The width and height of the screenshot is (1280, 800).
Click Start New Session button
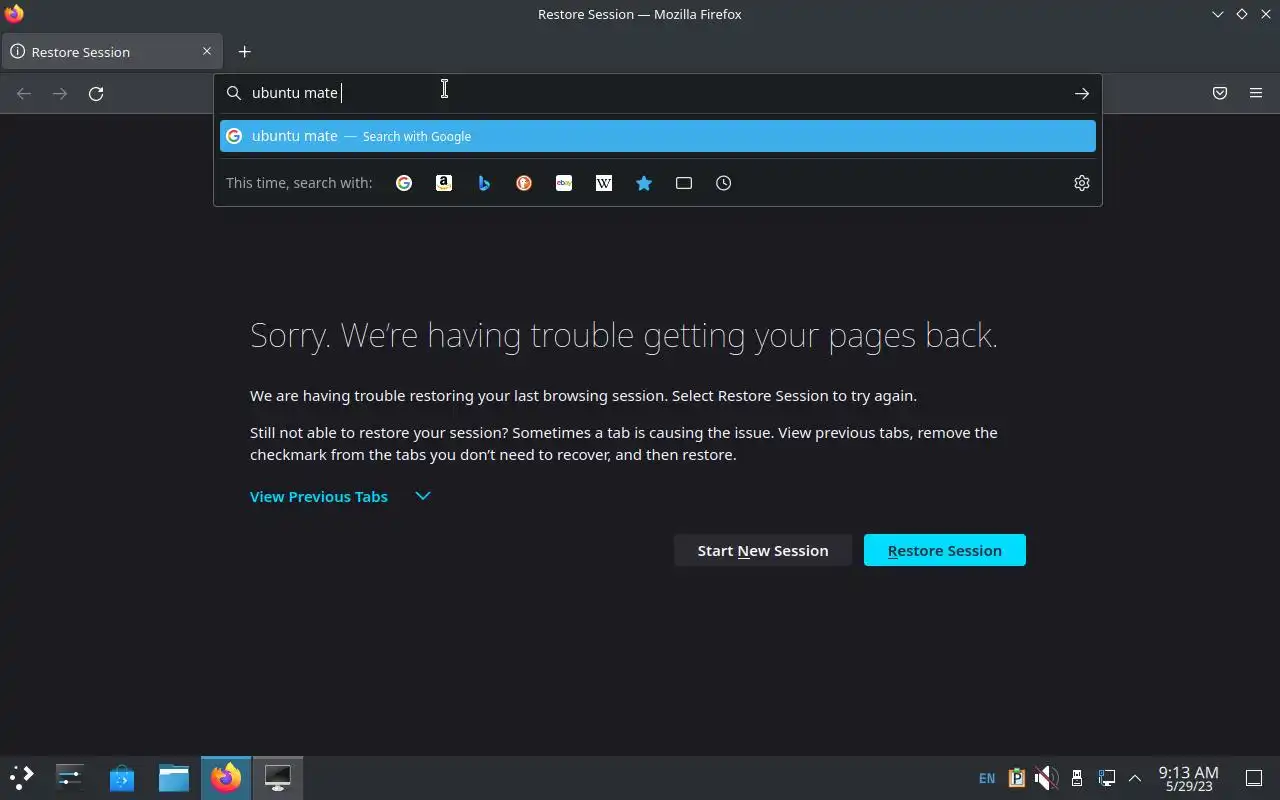(x=763, y=550)
